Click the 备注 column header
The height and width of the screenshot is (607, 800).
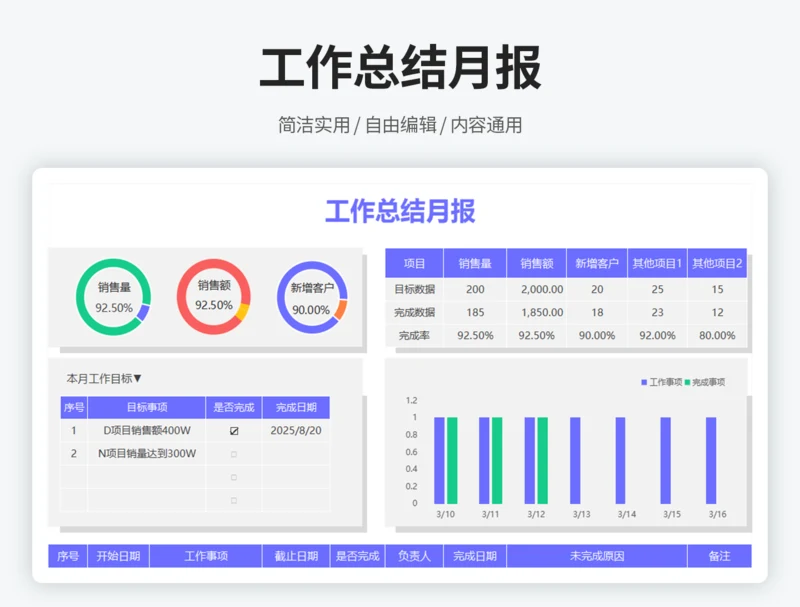tap(719, 556)
